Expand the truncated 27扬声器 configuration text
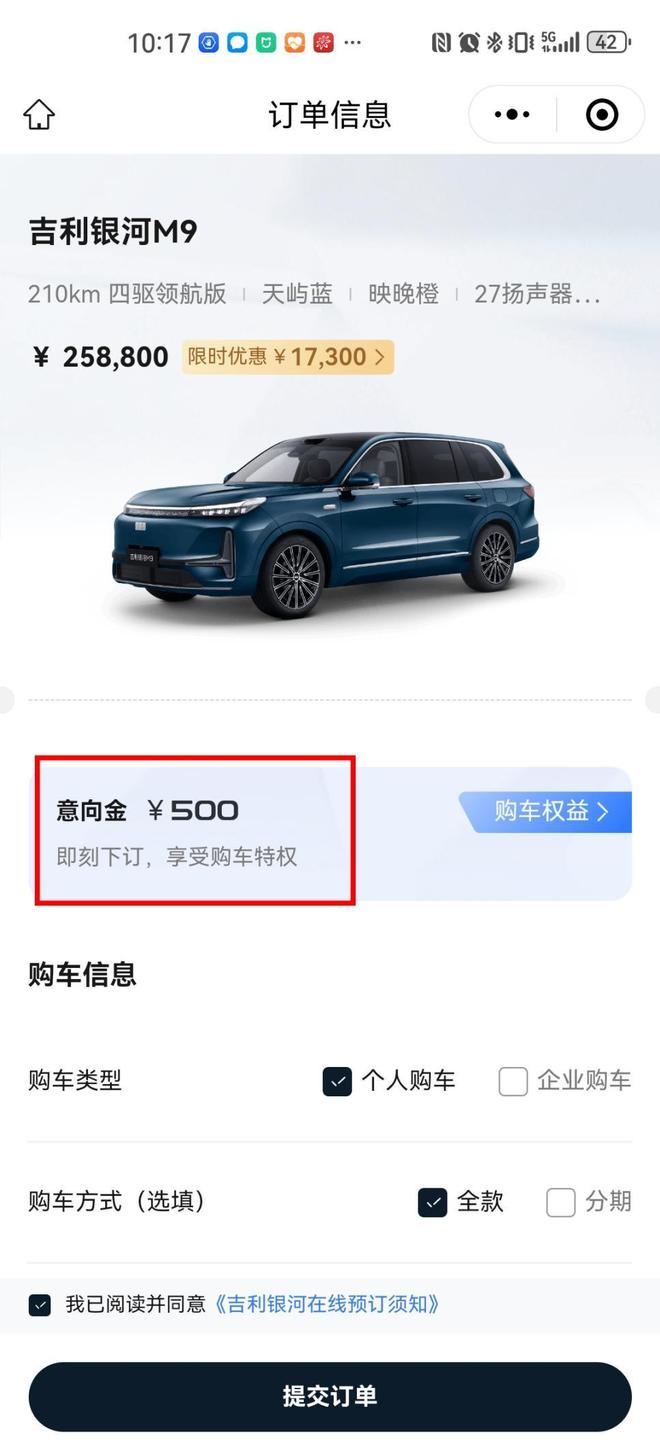This screenshot has width=660, height=1452. pos(538,294)
